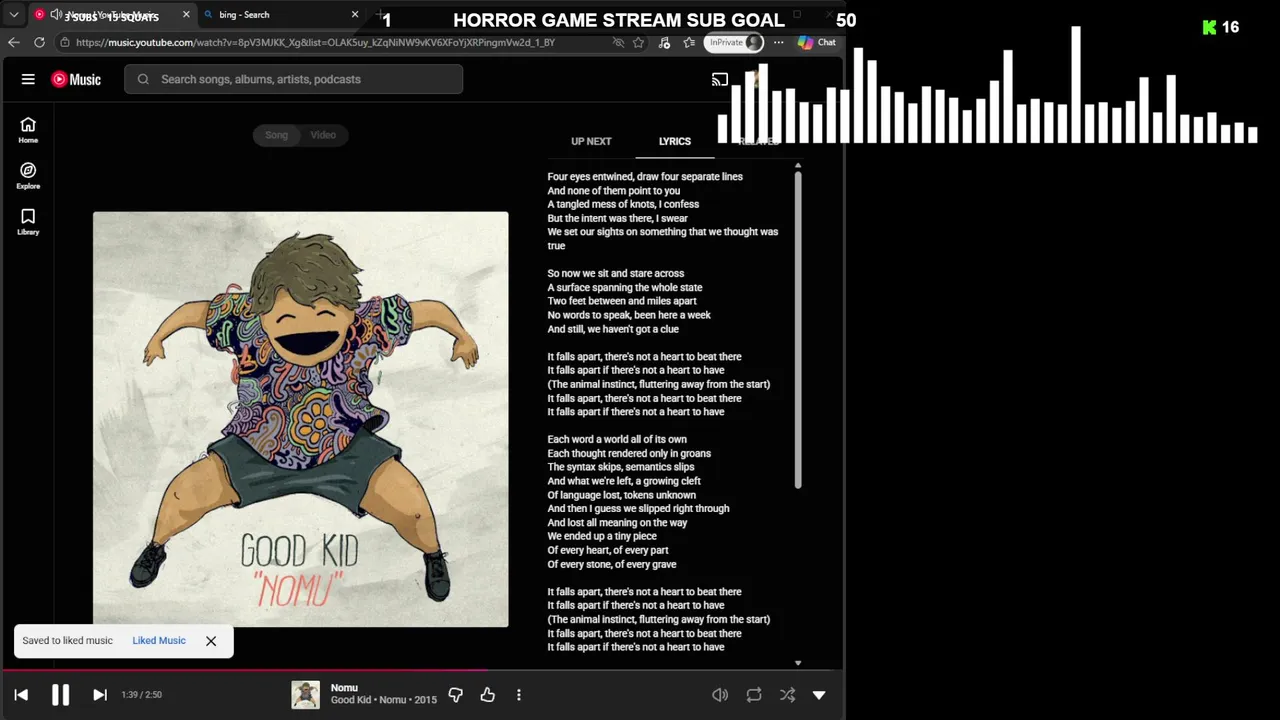
Task: Go to Home in the sidebar
Action: 28,129
